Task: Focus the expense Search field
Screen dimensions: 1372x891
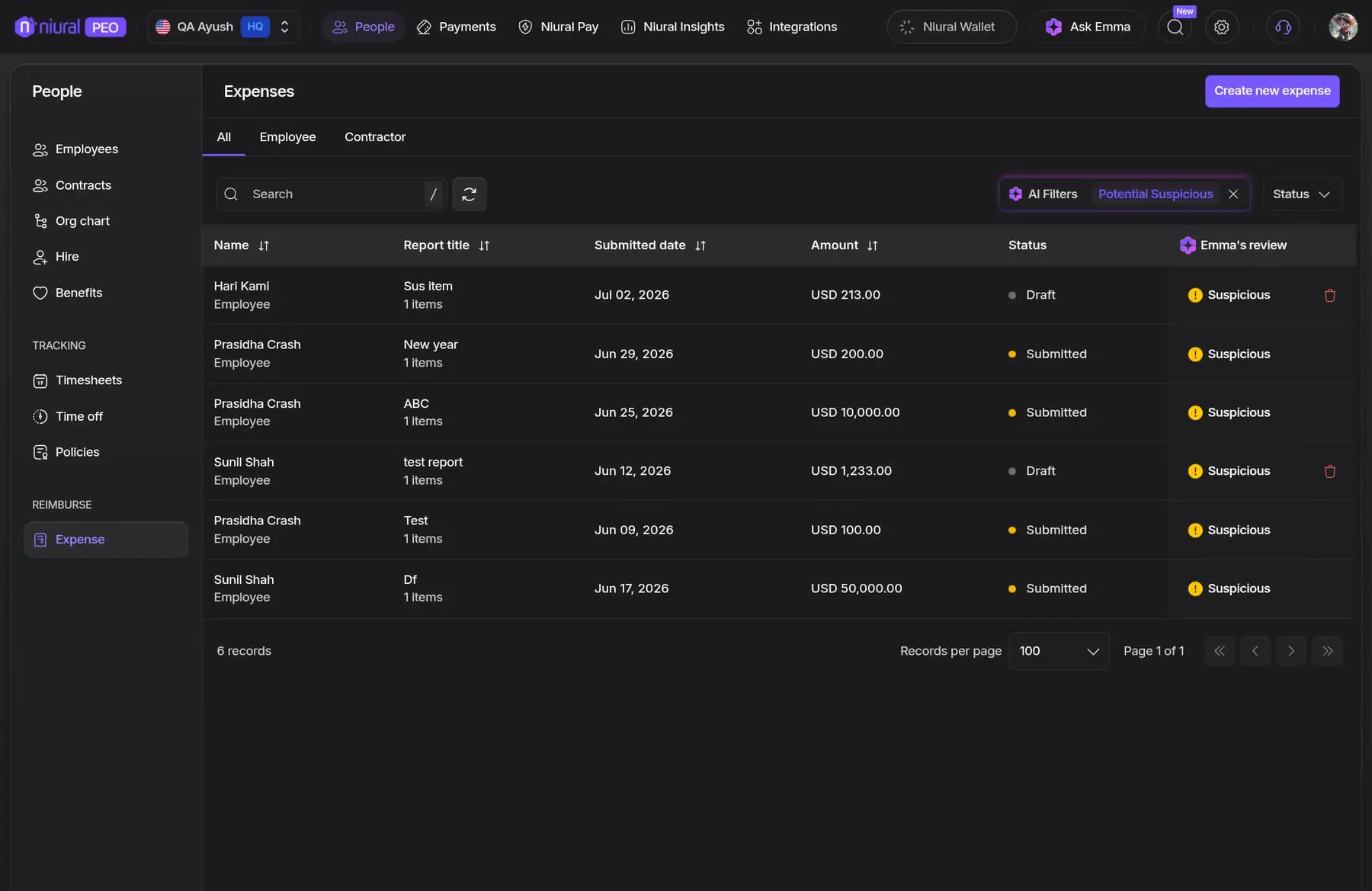Action: (331, 194)
